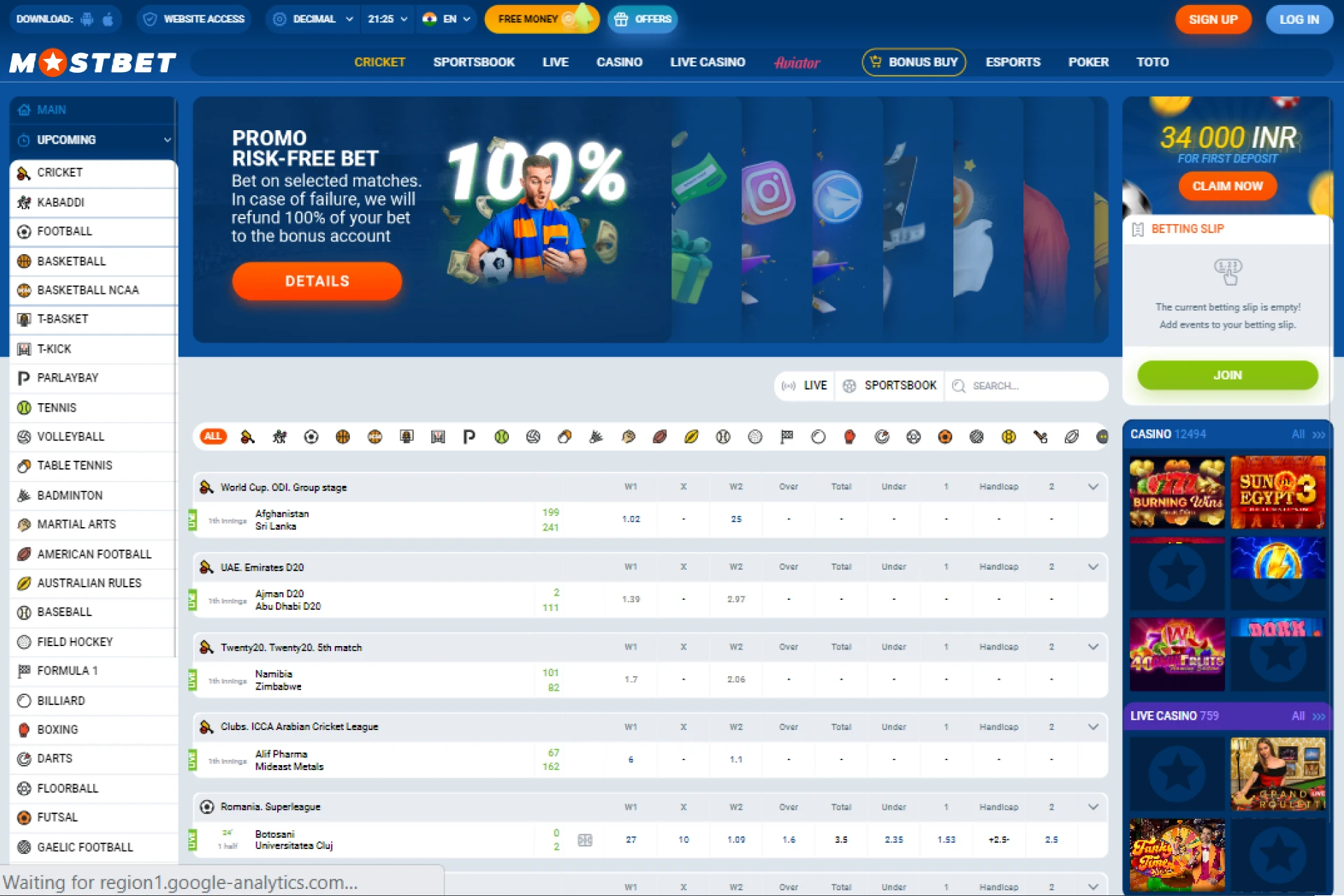1344x896 pixels.
Task: Click the Boxing sport icon in sidebar
Action: [x=24, y=729]
